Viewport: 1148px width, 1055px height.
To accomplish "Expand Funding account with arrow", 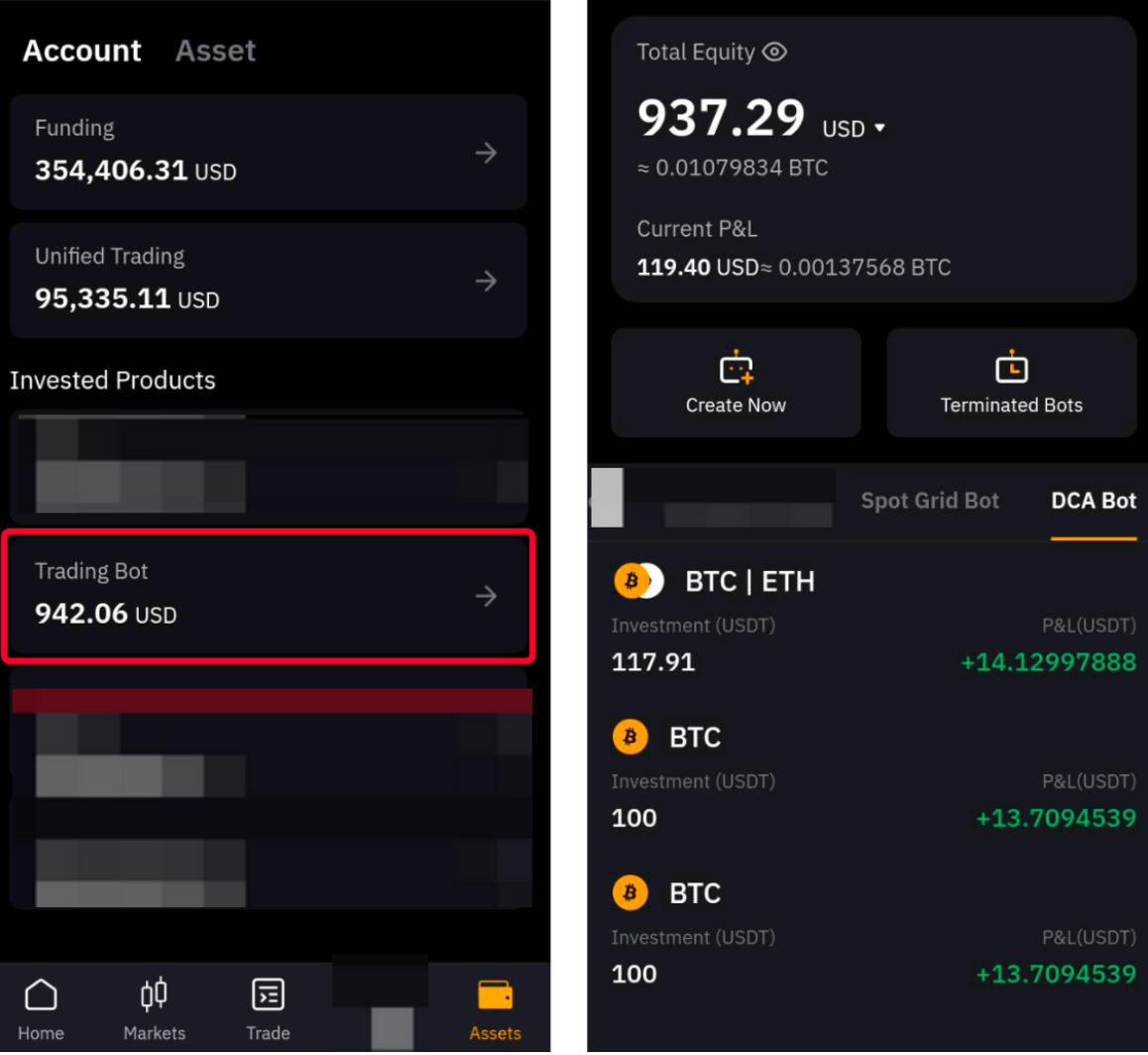I will click(x=486, y=153).
